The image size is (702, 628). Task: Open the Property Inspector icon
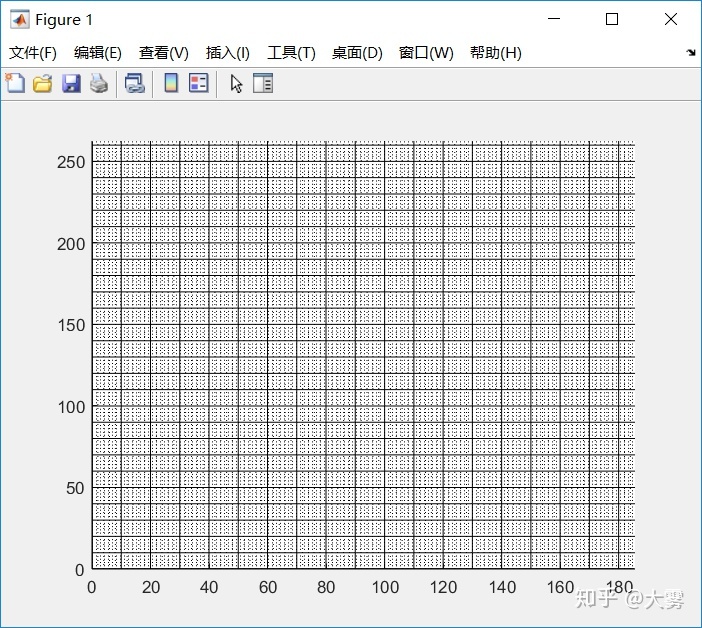tap(263, 83)
